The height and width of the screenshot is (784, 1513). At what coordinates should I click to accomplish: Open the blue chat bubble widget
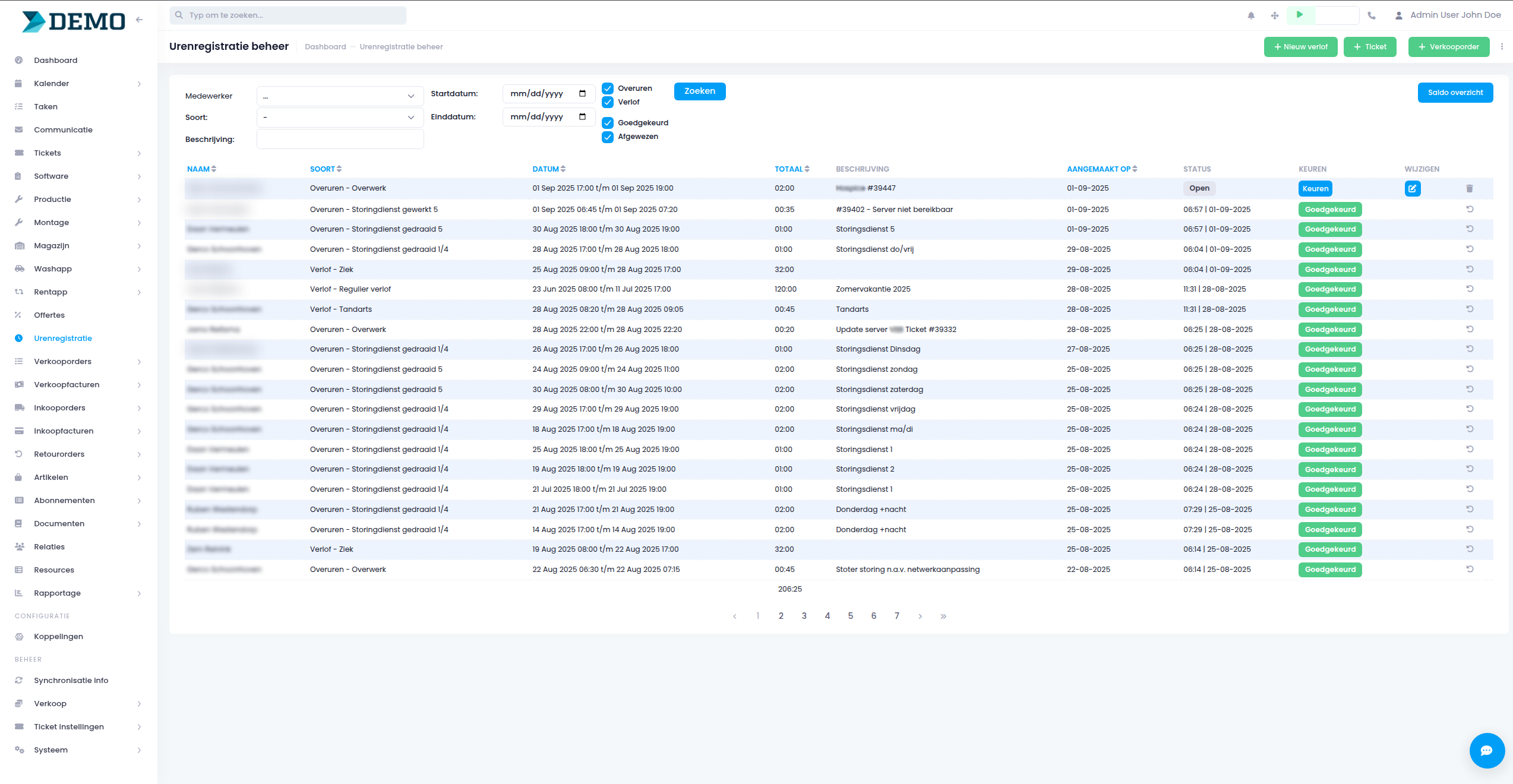click(1486, 750)
